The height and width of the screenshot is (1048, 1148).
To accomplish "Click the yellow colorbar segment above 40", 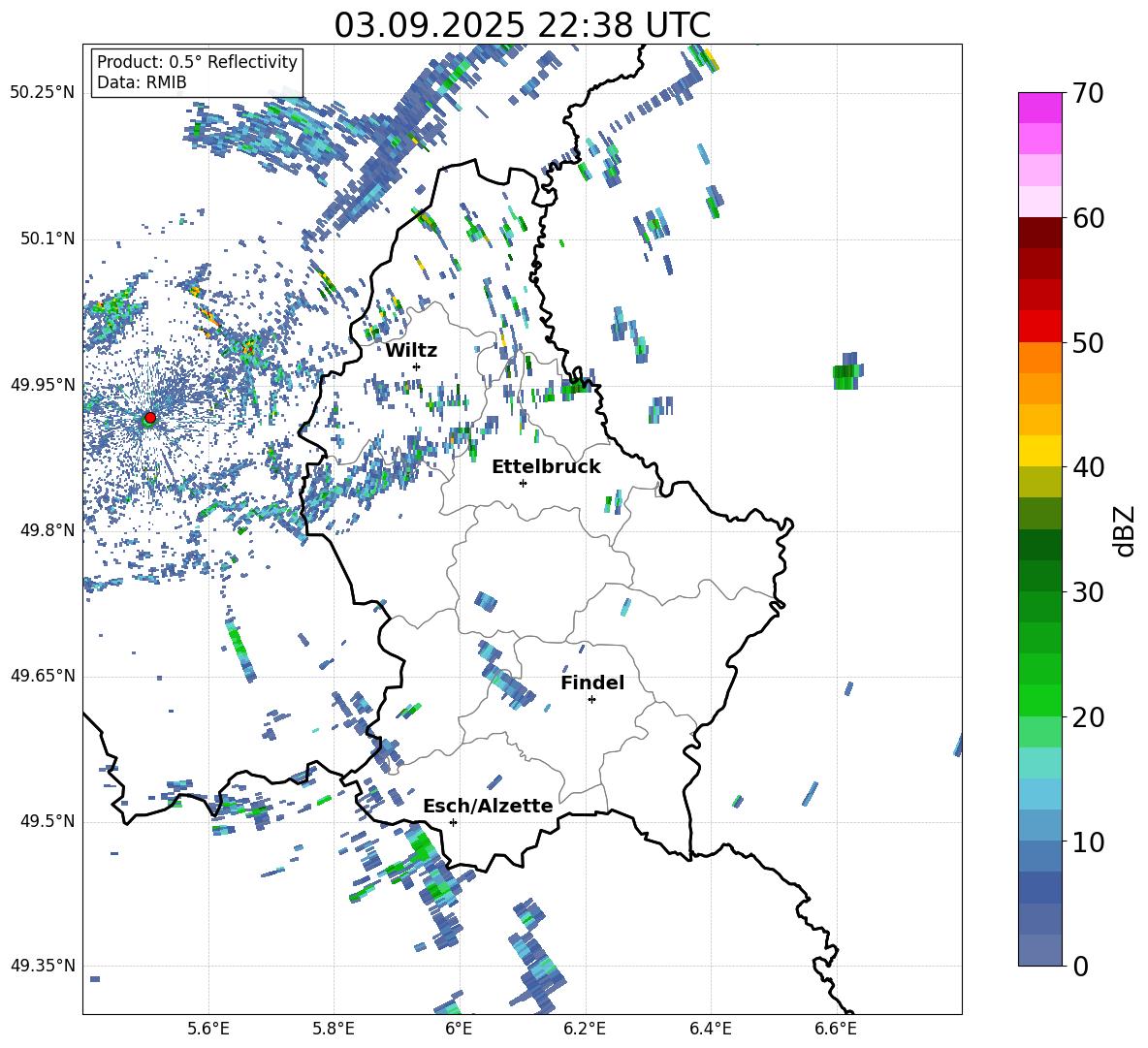I will click(1039, 451).
